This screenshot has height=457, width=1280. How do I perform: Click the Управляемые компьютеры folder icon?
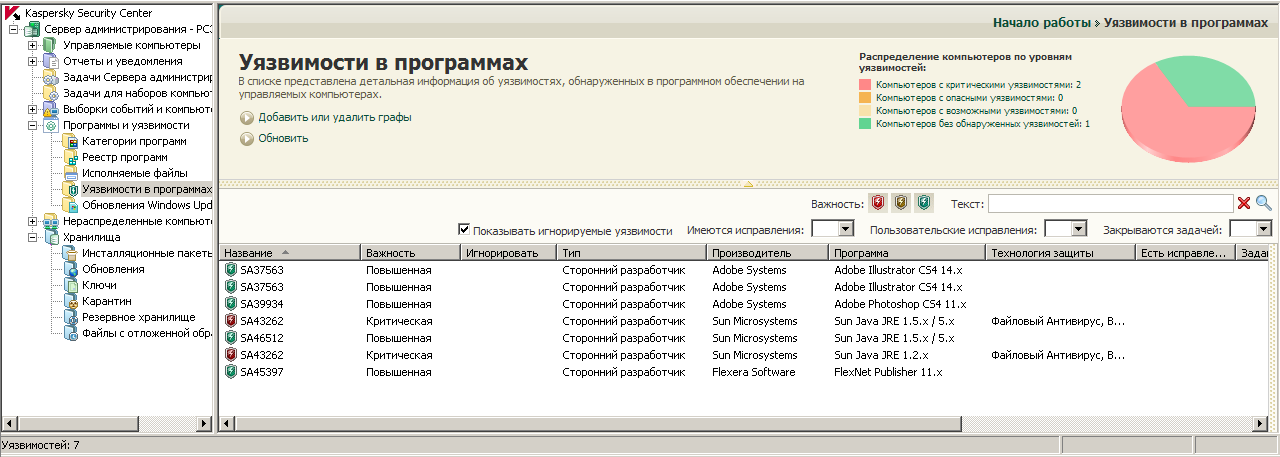50,45
